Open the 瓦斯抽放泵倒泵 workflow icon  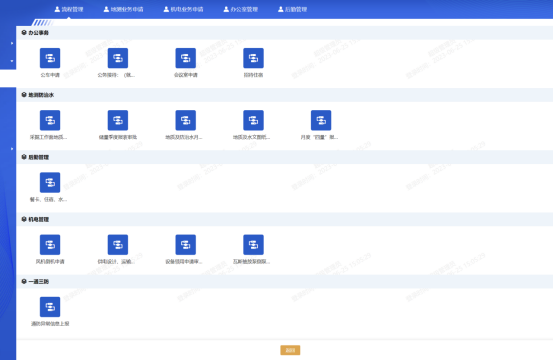(x=253, y=245)
